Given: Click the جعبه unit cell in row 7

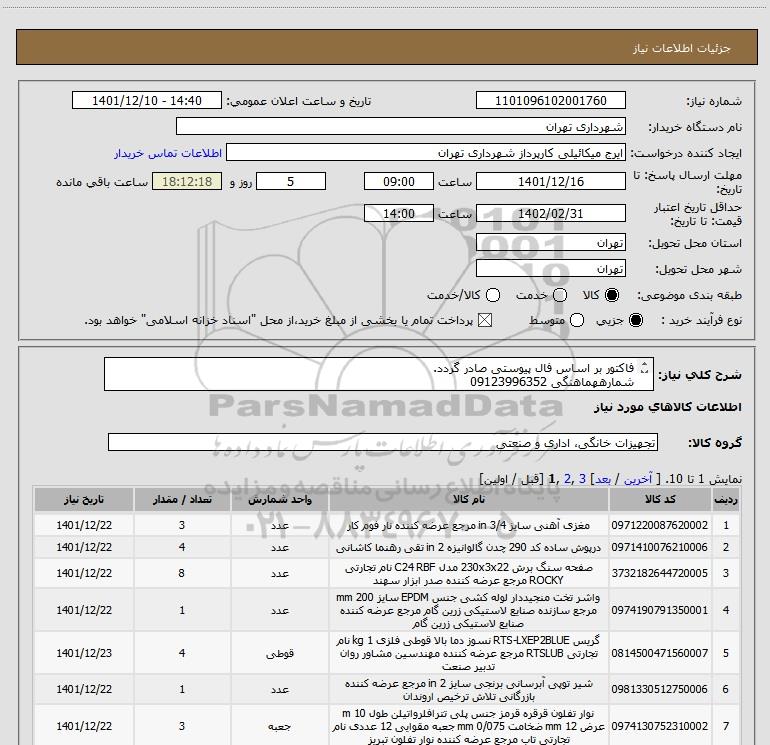Looking at the screenshot, I should coord(280,726).
